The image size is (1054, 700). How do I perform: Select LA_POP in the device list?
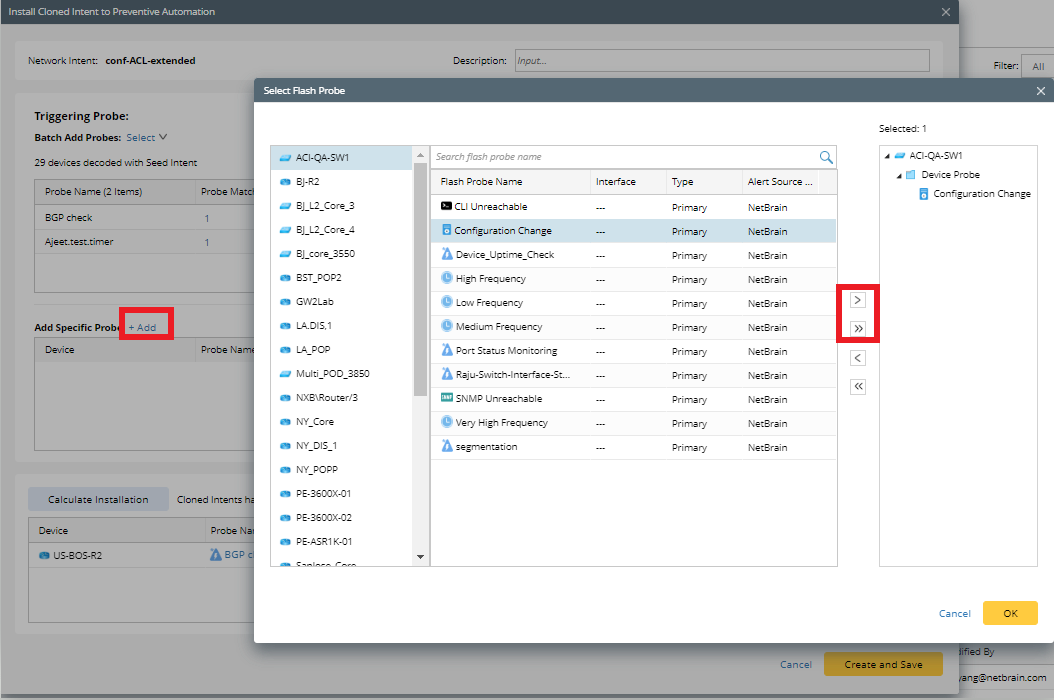(x=341, y=350)
